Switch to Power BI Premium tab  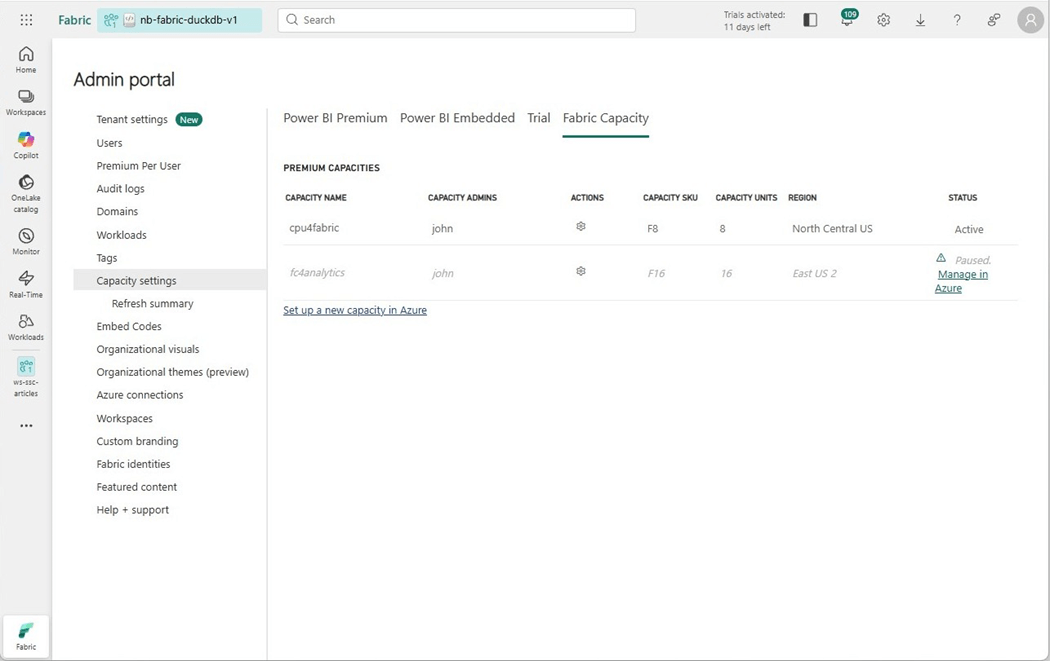pos(335,118)
